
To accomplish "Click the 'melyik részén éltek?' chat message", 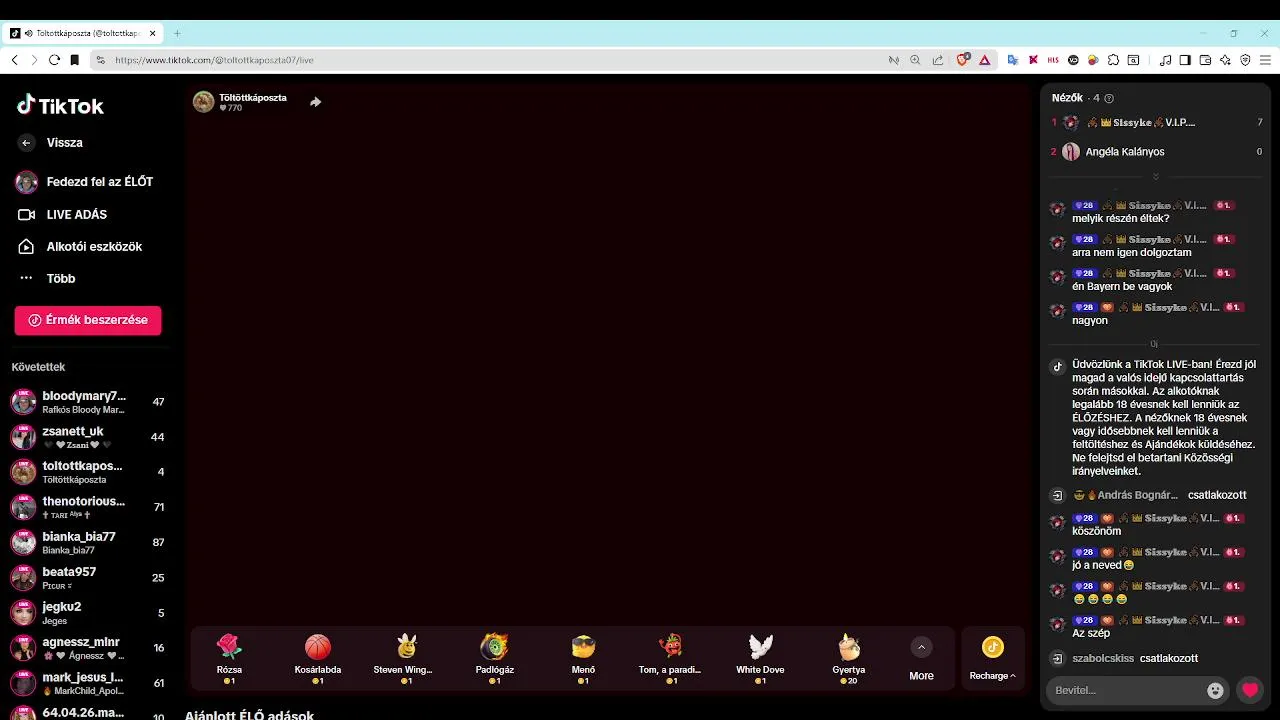I will (1121, 218).
